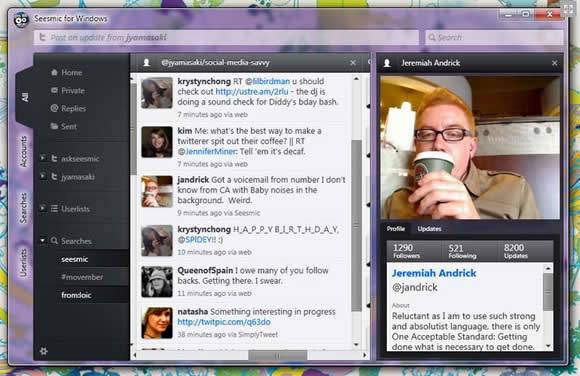
Task: Click the horizontal scroll left arrow
Action: [135, 355]
